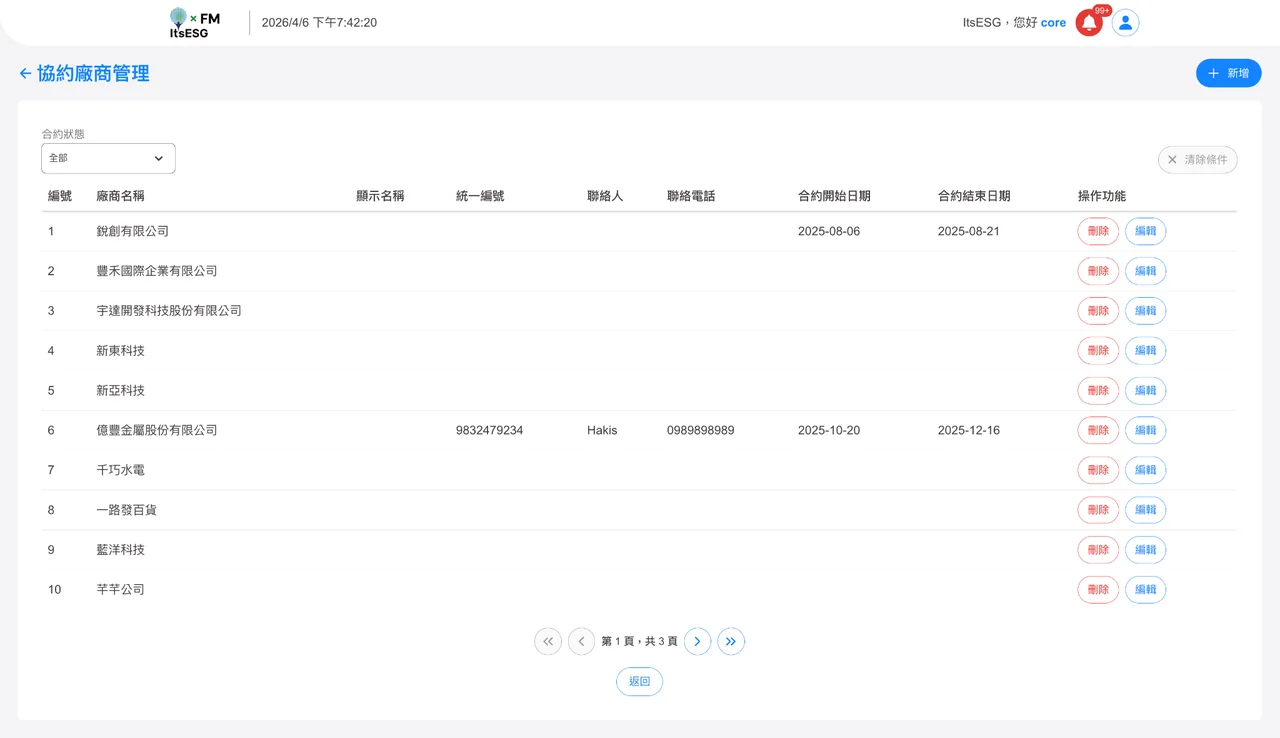This screenshot has width=1280, height=738.
Task: Delete vendor 銳創有限公司
Action: [x=1098, y=231]
